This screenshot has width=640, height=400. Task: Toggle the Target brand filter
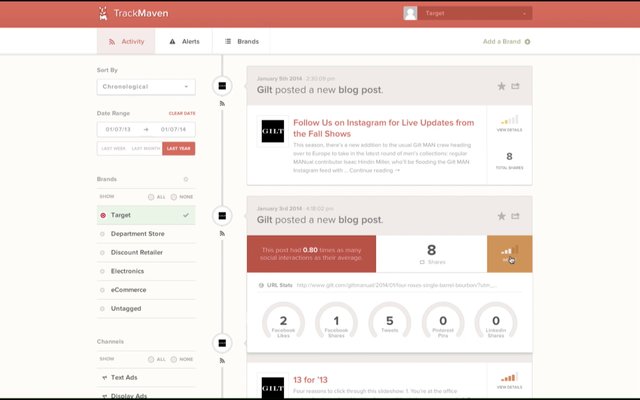[x=146, y=215]
